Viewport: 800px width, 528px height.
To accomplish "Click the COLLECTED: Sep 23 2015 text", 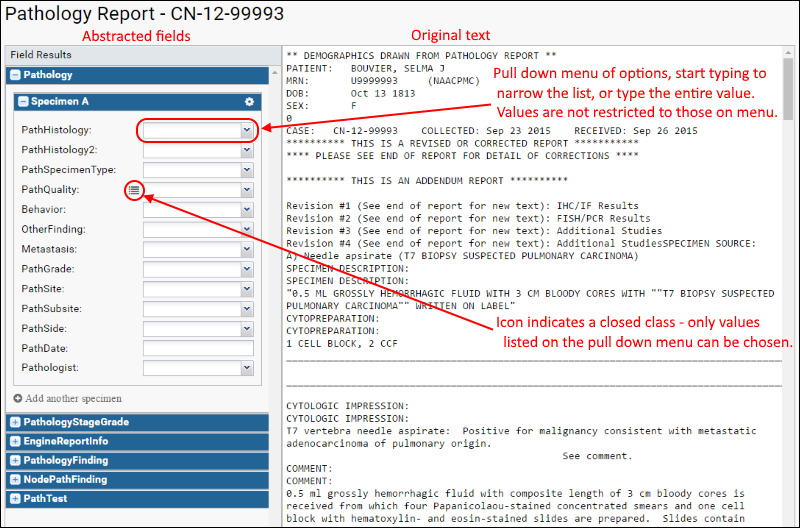I will 486,131.
